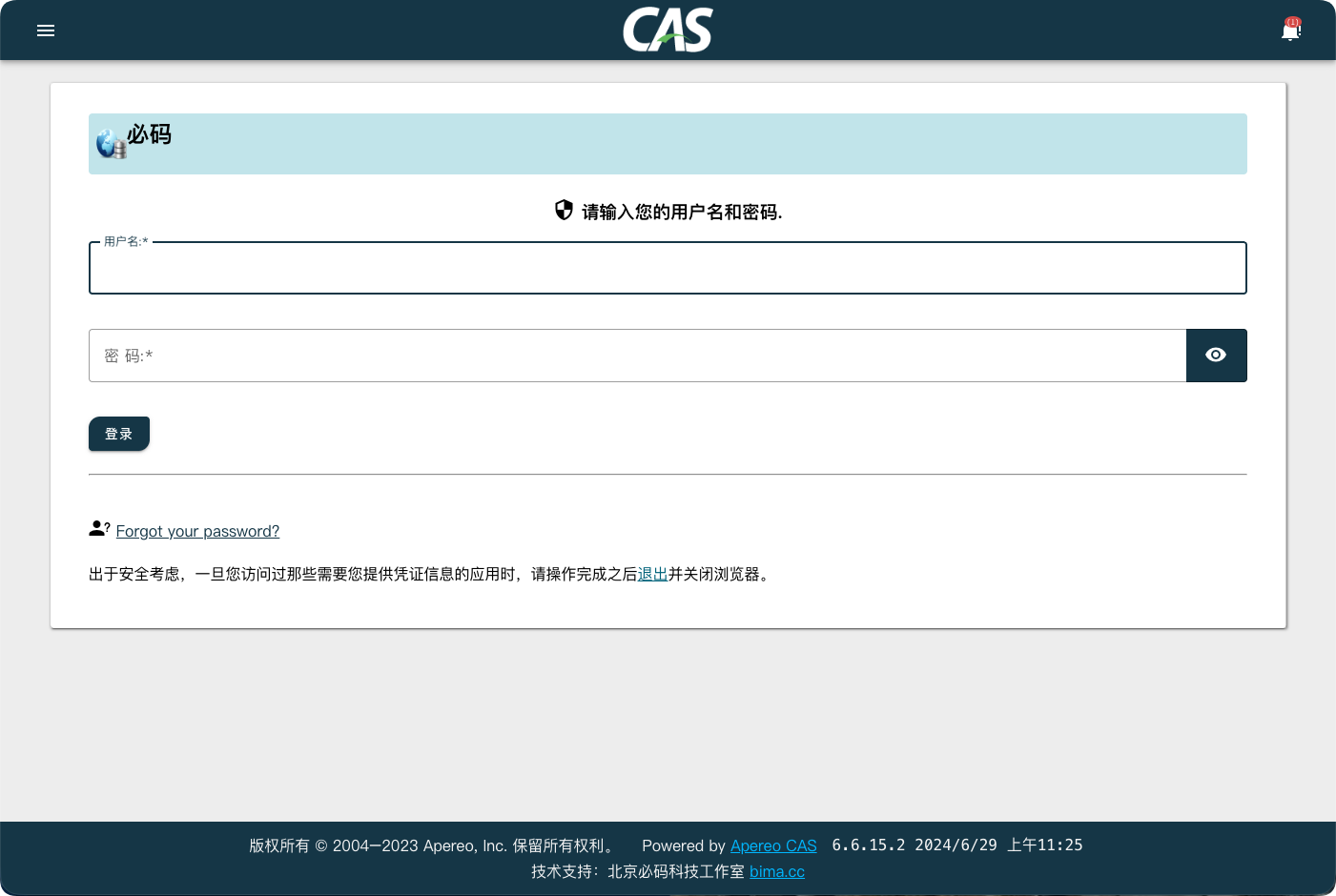Click the person-with-question icon near password recovery

[98, 528]
